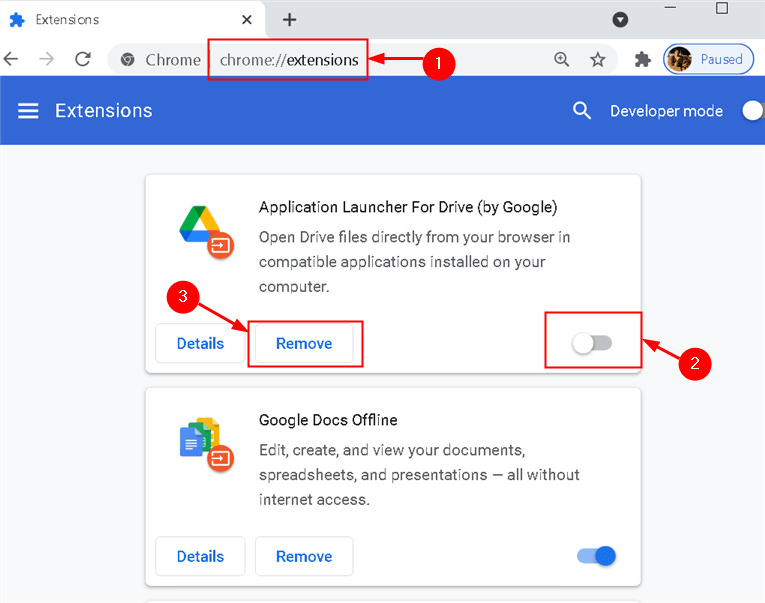Click the Paused profile avatar button
Viewport: 765px width, 603px height.
pyautogui.click(x=709, y=59)
